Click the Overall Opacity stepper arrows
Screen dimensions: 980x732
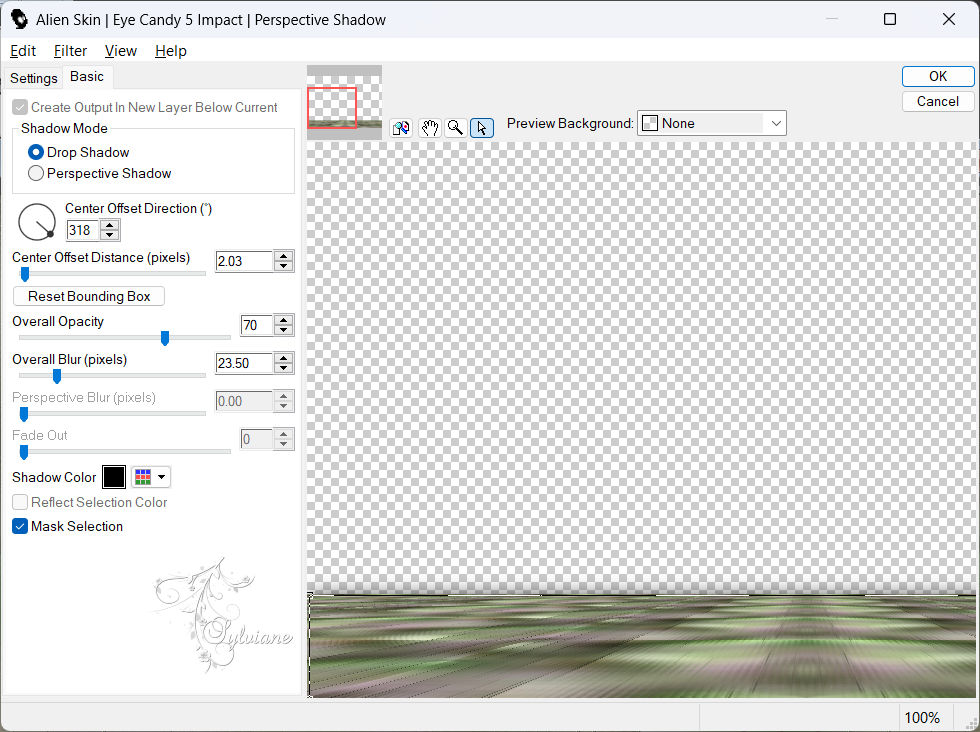pos(284,325)
